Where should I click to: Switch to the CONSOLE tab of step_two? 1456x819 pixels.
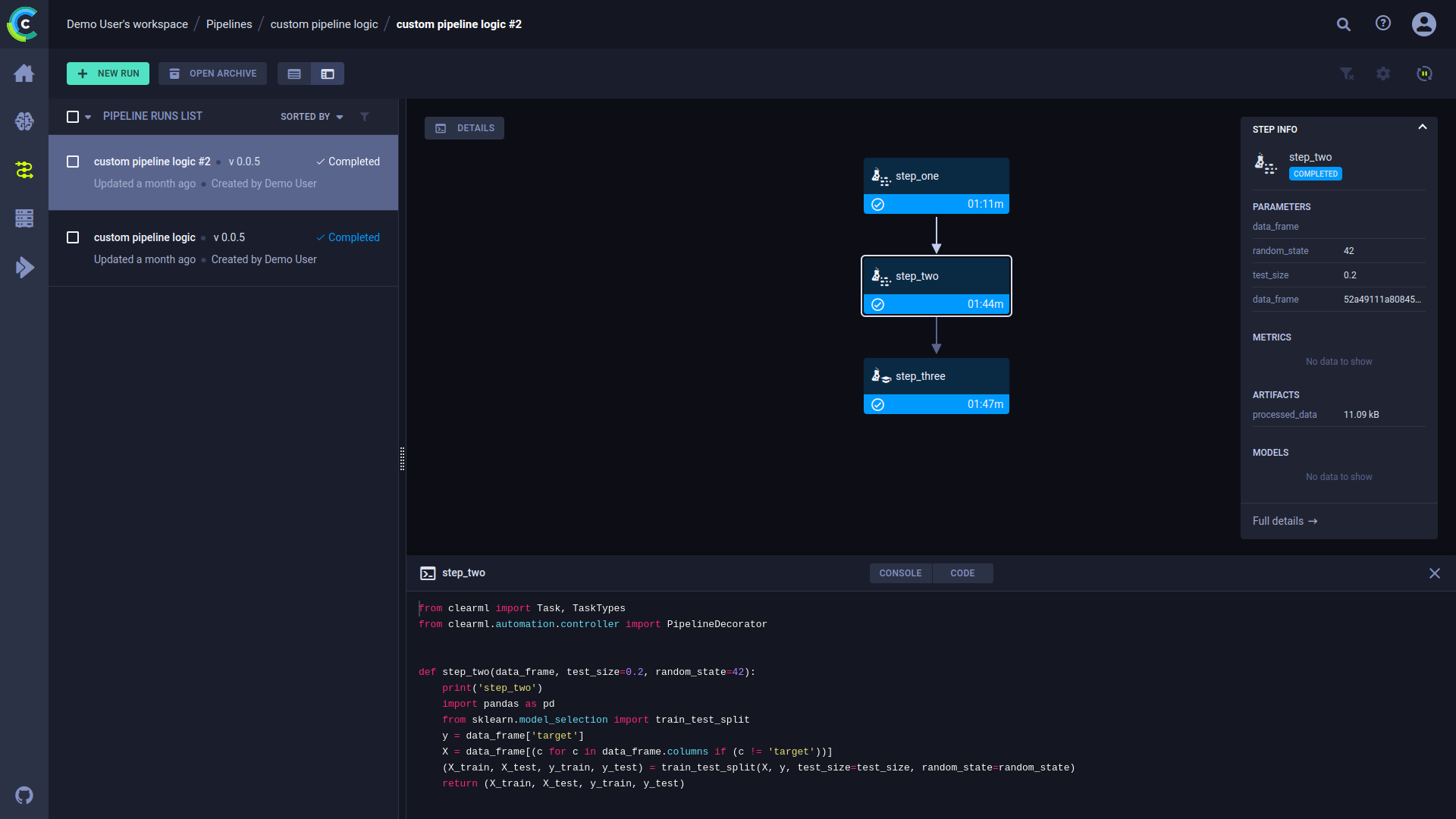900,573
